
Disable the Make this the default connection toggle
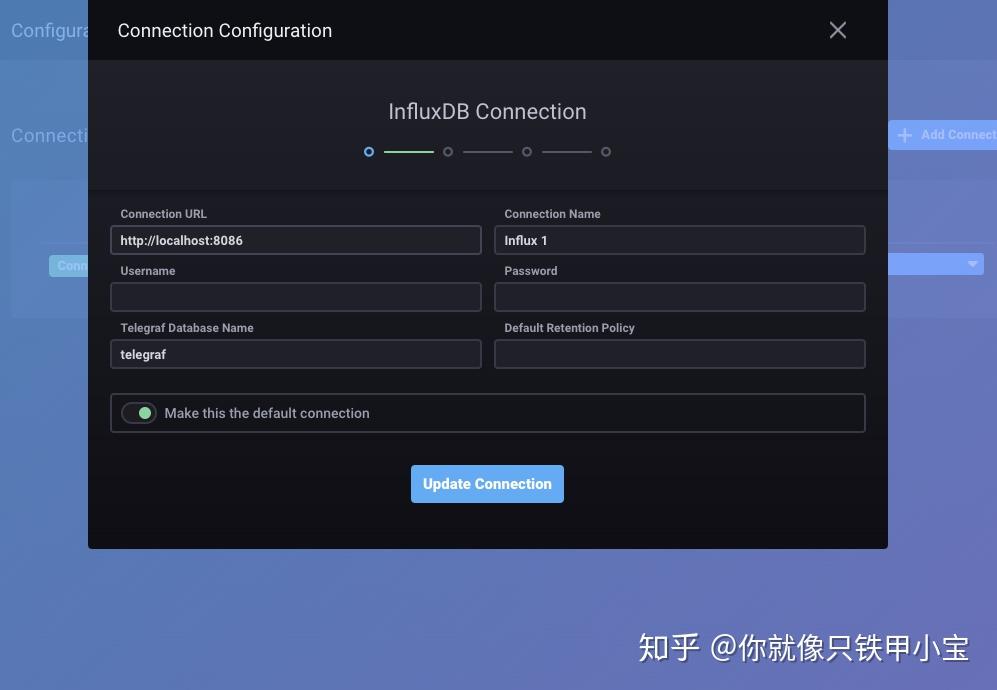(x=139, y=412)
